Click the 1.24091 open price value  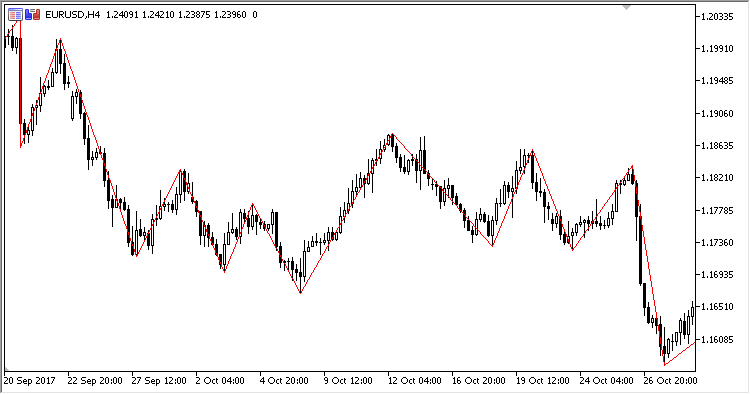tap(122, 15)
